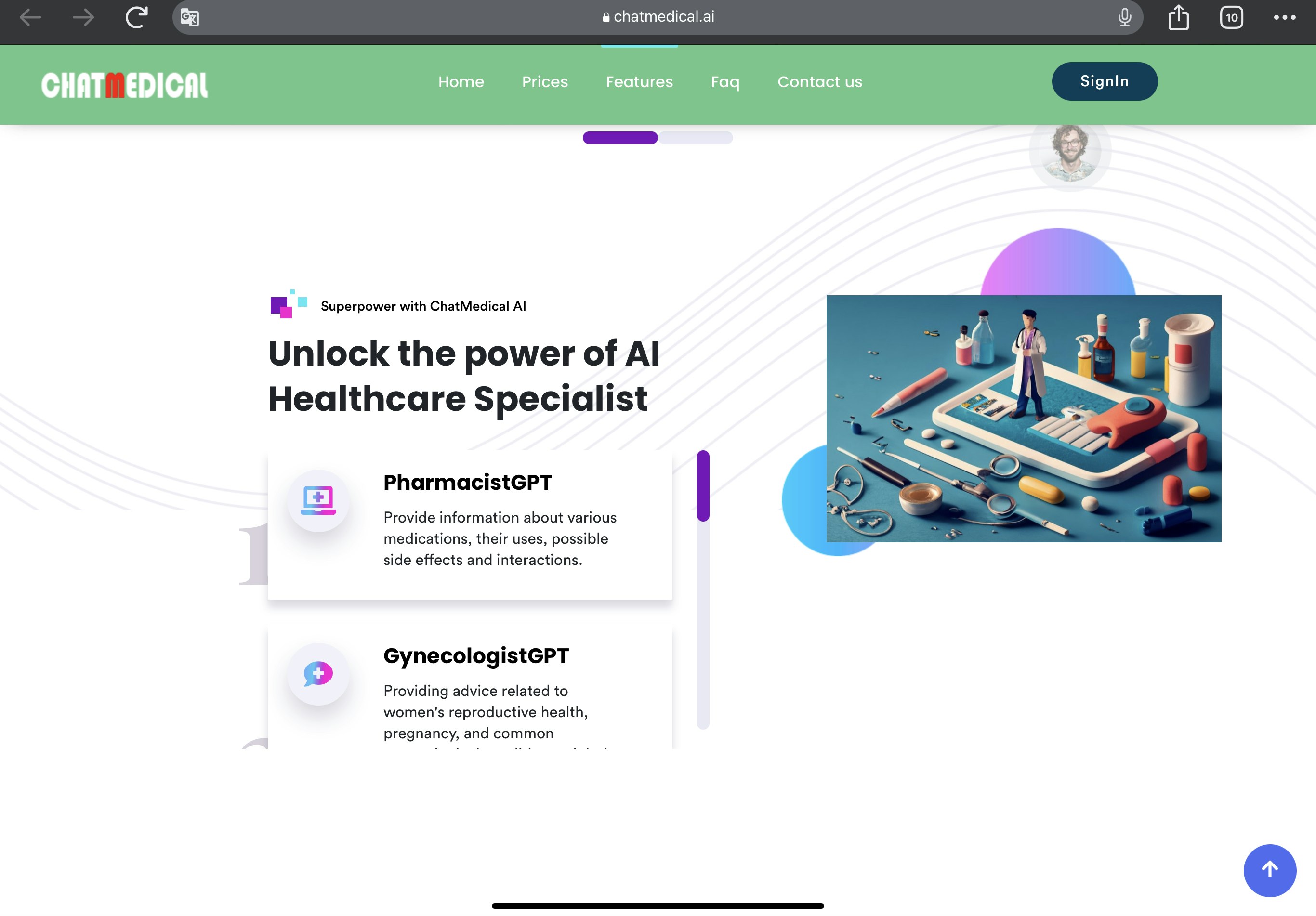1316x916 pixels.
Task: Click the SignIn button
Action: tap(1105, 81)
